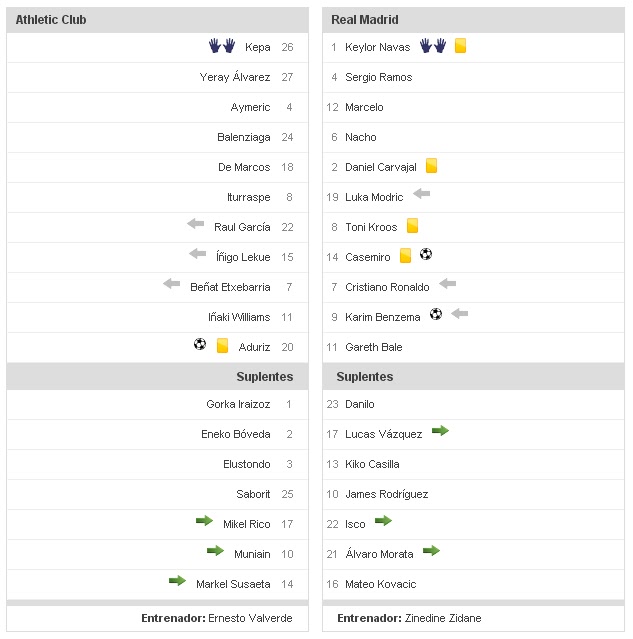The height and width of the screenshot is (639, 633).
Task: Select the Real Madrid team header
Action: tap(367, 20)
